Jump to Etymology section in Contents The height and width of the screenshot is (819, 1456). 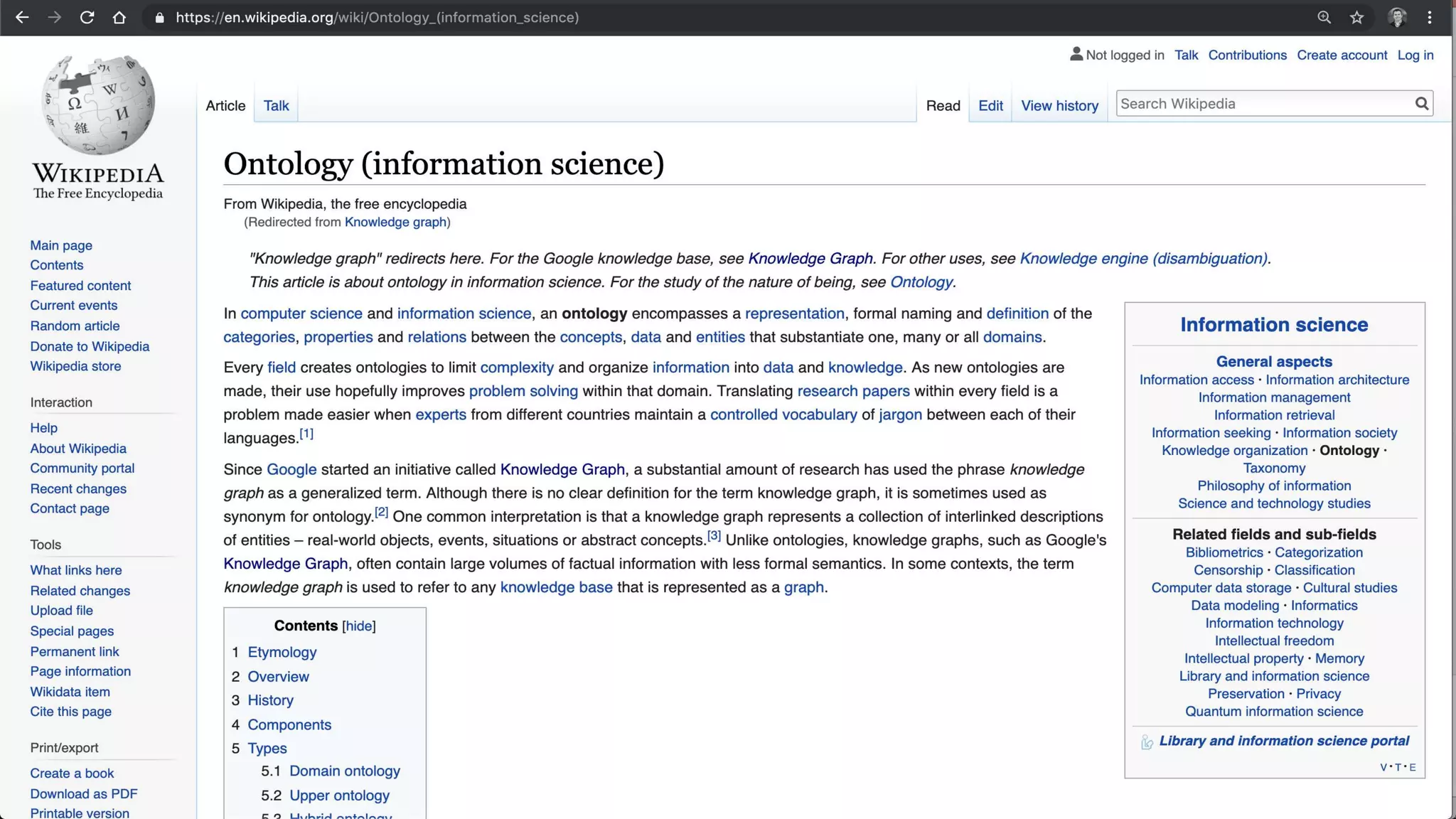[282, 652]
